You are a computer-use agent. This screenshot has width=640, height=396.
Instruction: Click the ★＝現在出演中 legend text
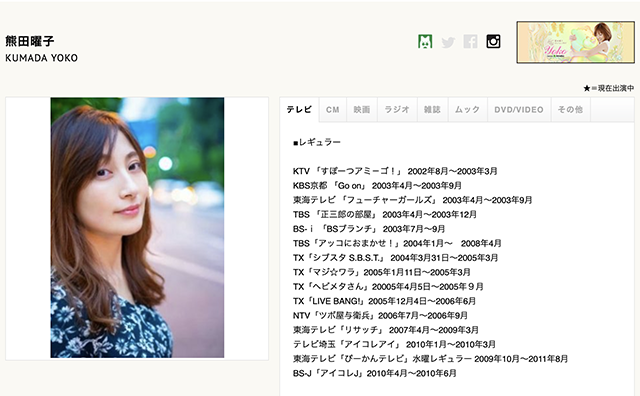[x=609, y=88]
